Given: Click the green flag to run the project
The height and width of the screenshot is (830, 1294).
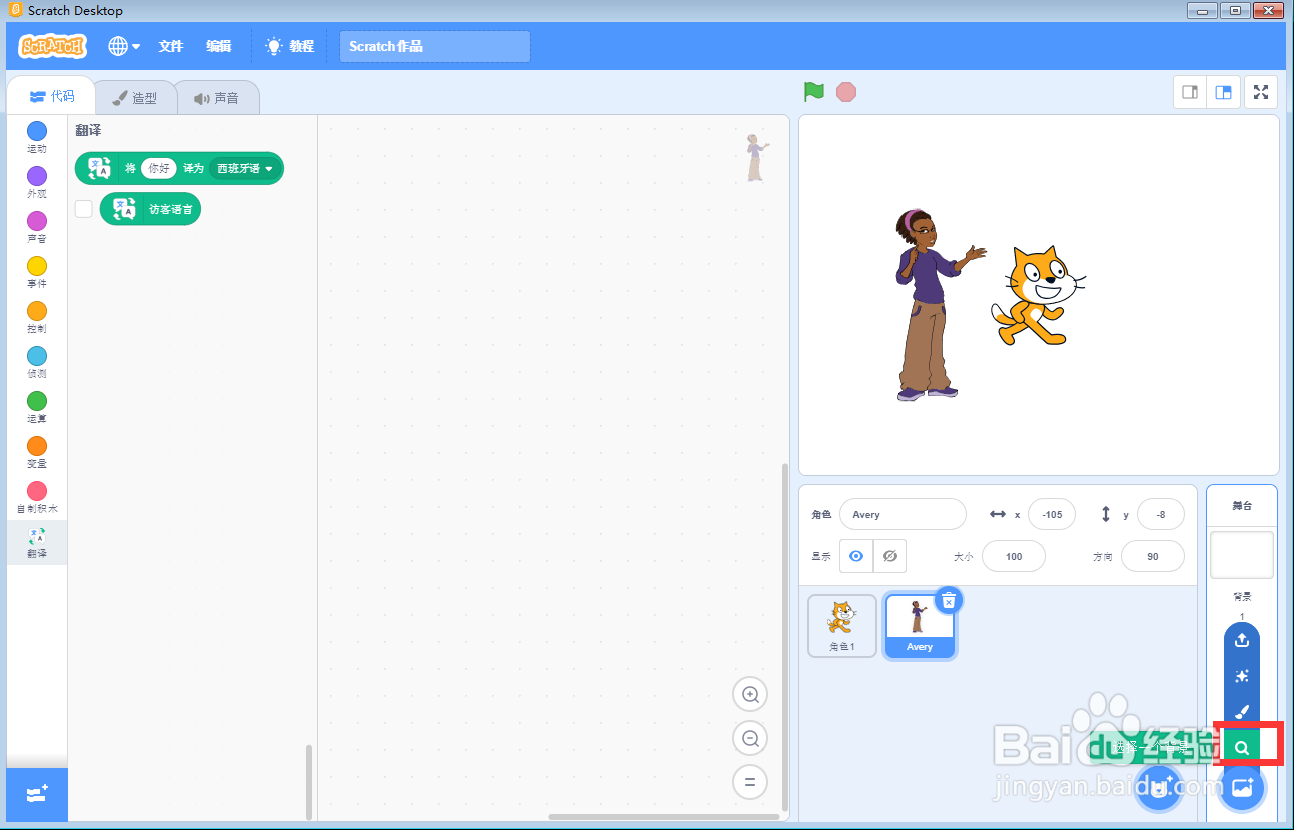Looking at the screenshot, I should [x=814, y=92].
